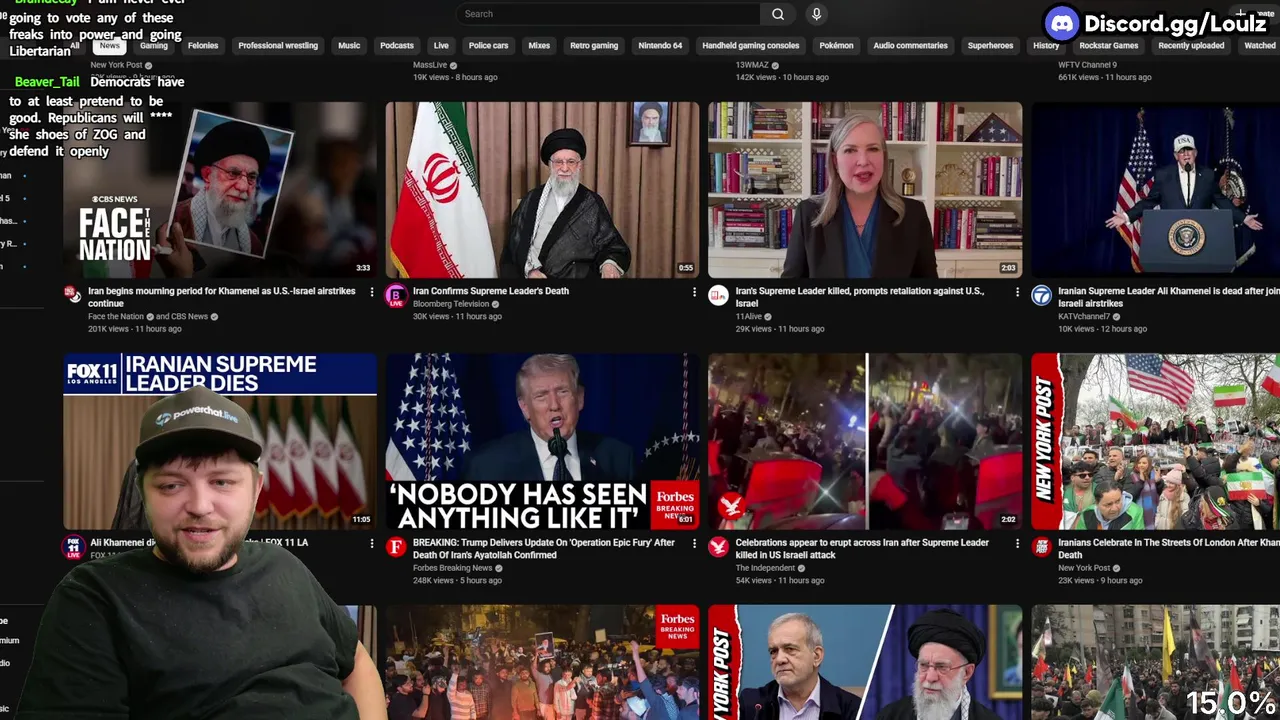
Task: Click FOX 11 LA channel avatar
Action: point(72,546)
